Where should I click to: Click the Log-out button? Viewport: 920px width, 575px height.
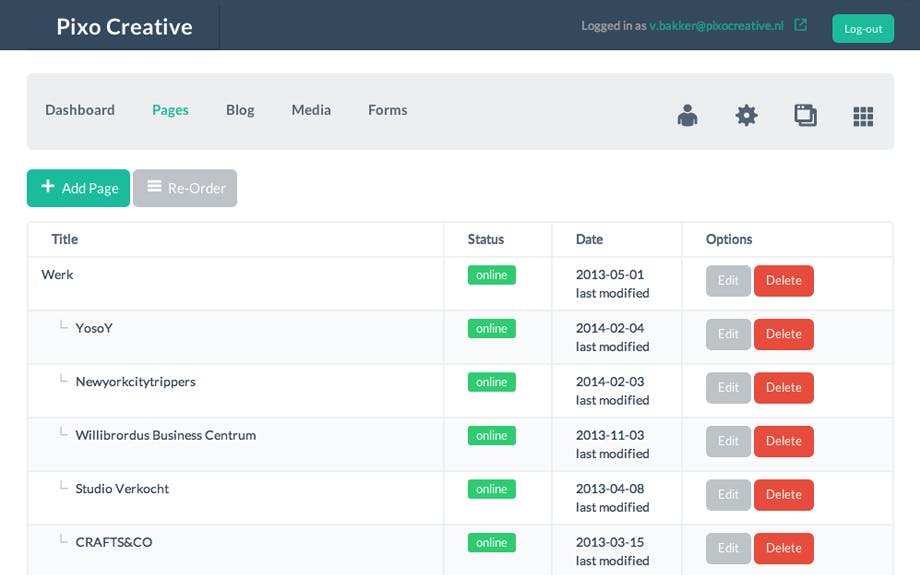(862, 29)
